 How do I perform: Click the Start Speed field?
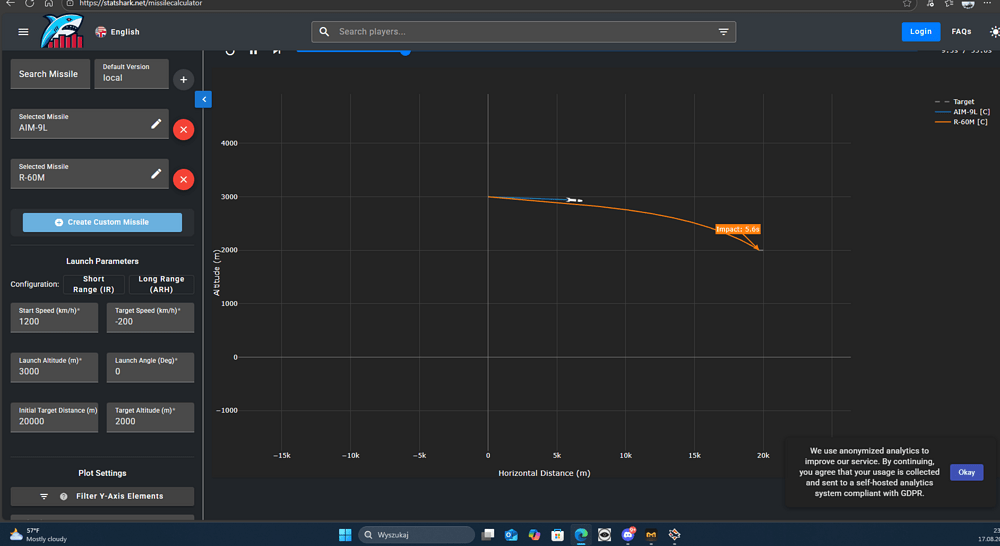coord(54,317)
